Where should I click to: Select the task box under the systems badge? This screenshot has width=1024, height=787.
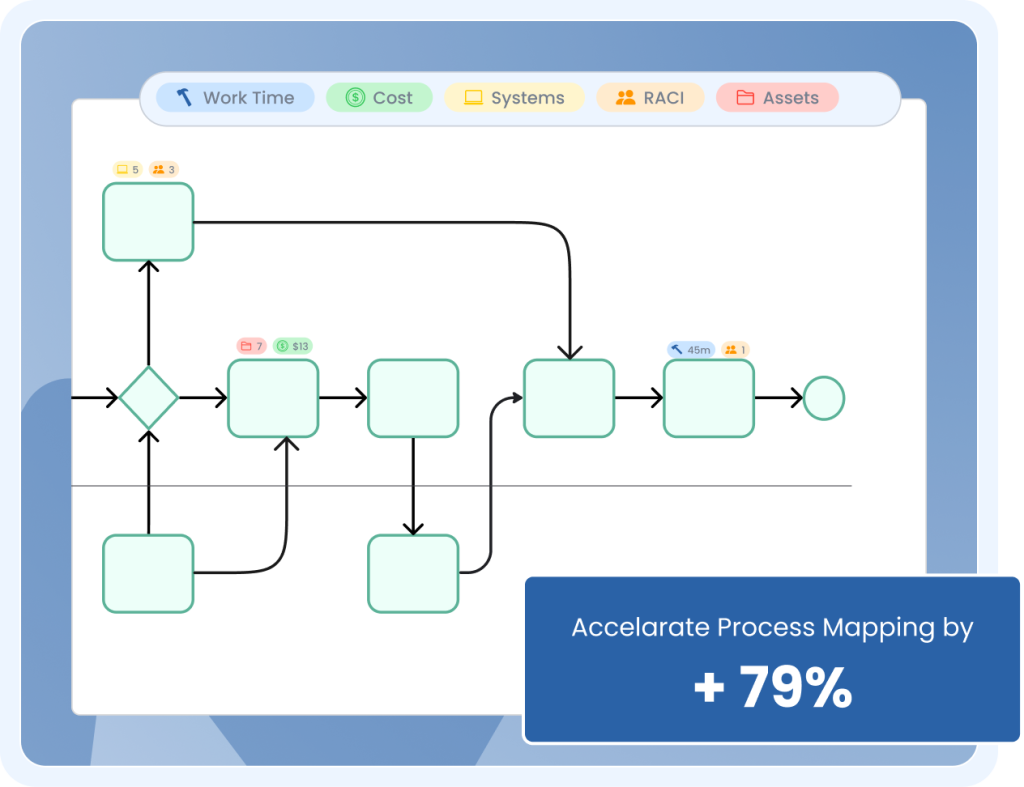pos(148,222)
